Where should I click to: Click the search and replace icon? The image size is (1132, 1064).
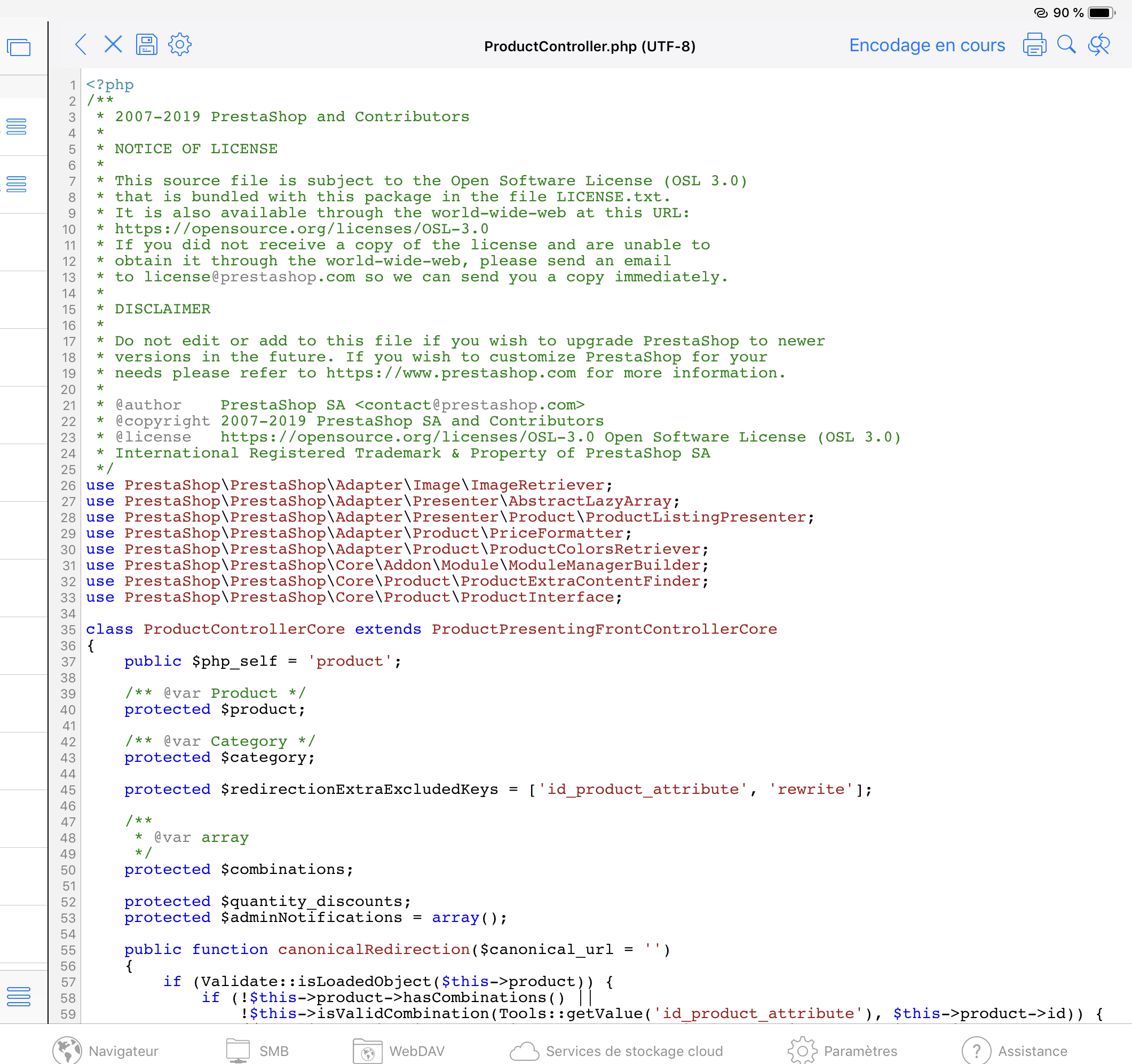tap(1099, 45)
